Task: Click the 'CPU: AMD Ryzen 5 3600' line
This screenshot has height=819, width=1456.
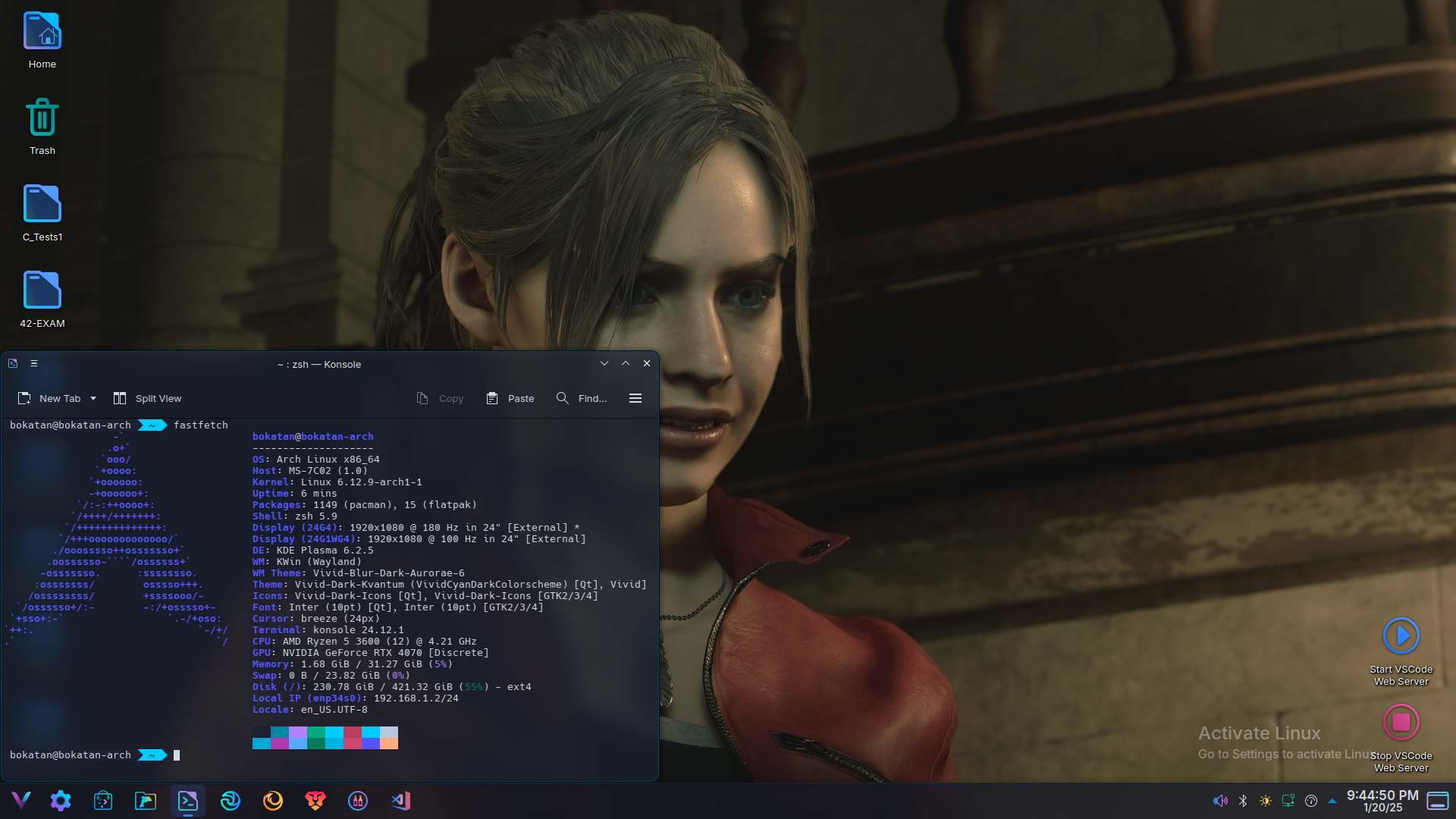Action: coord(365,641)
